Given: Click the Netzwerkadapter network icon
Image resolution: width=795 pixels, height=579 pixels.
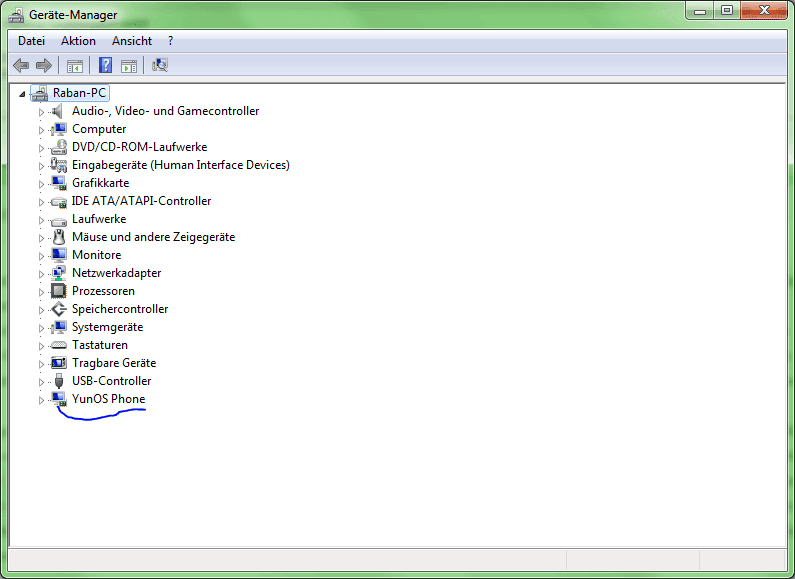Looking at the screenshot, I should [x=59, y=273].
